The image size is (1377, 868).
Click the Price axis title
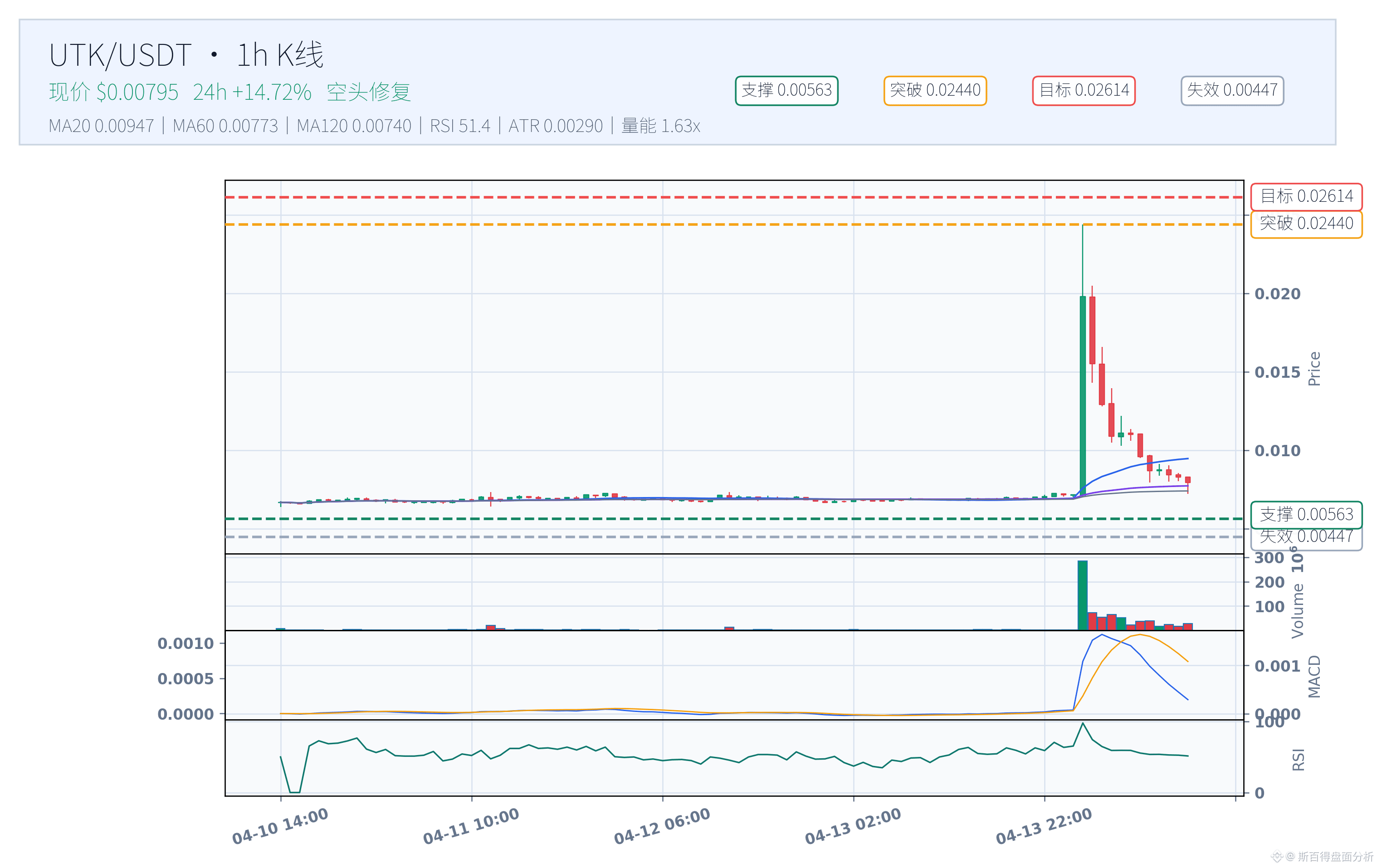click(x=1314, y=369)
